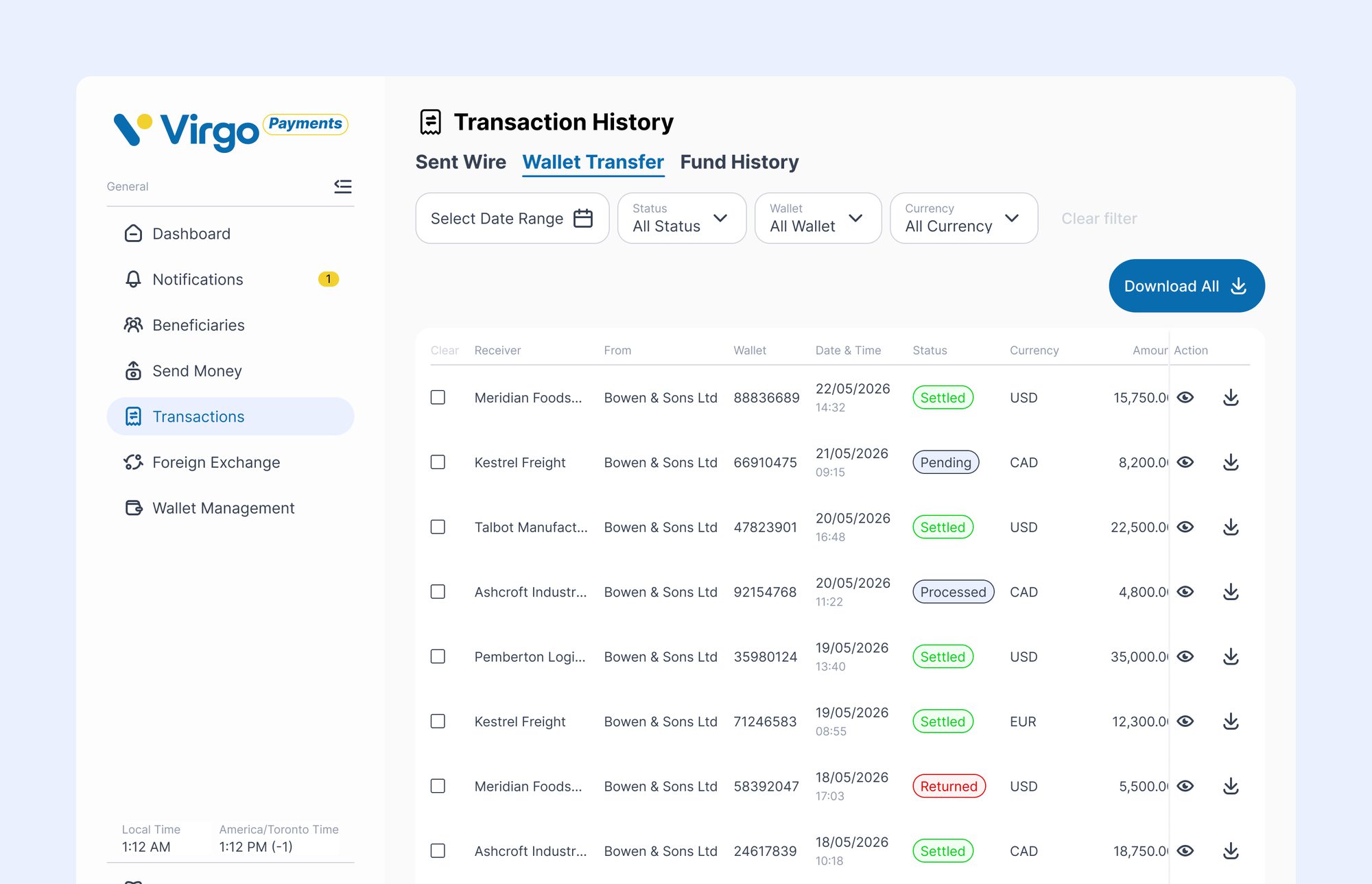This screenshot has width=1372, height=884.
Task: Switch to the Sent Wire tab
Action: pyautogui.click(x=461, y=162)
